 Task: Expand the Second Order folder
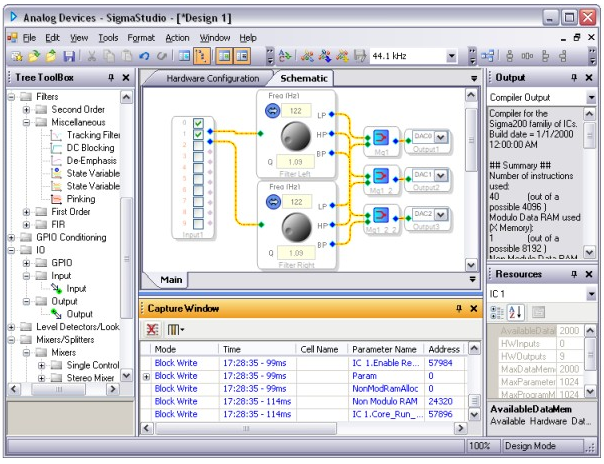tap(26, 110)
